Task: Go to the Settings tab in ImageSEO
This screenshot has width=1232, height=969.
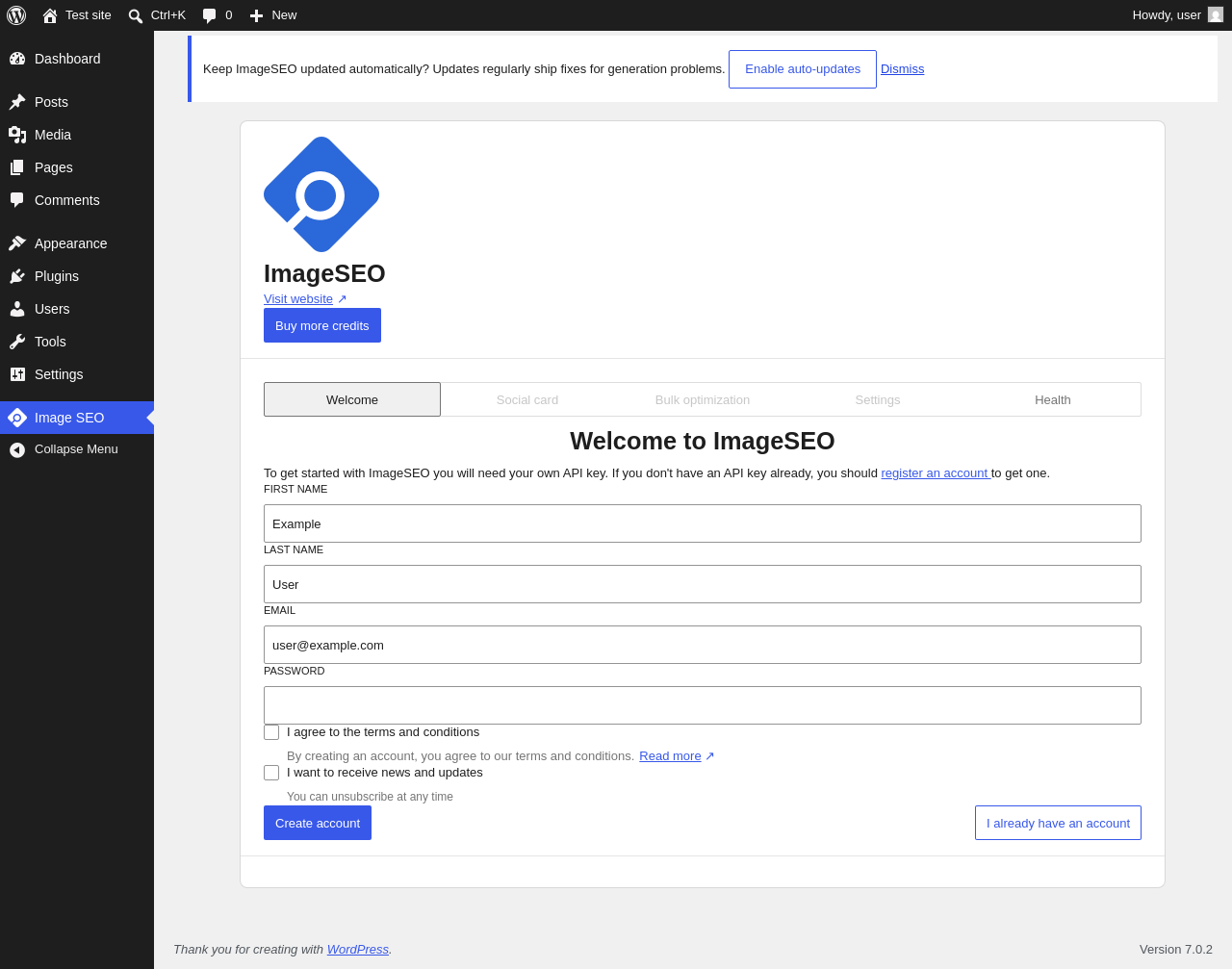Action: [x=878, y=399]
